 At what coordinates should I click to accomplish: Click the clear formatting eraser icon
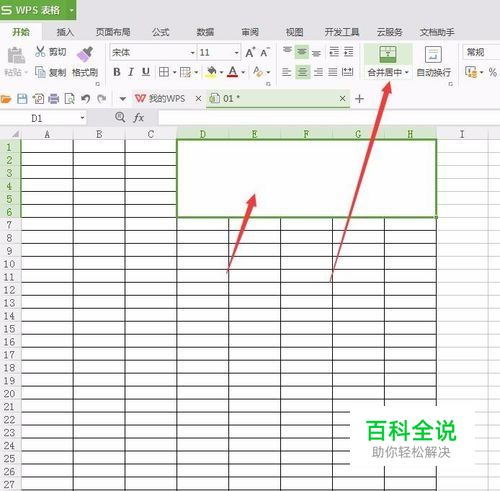point(258,72)
